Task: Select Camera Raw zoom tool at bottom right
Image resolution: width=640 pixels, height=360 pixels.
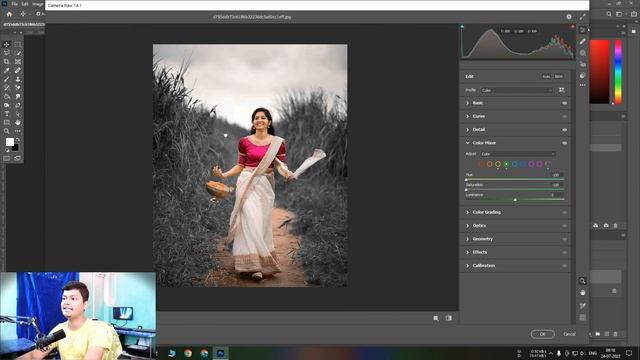Action: point(582,281)
